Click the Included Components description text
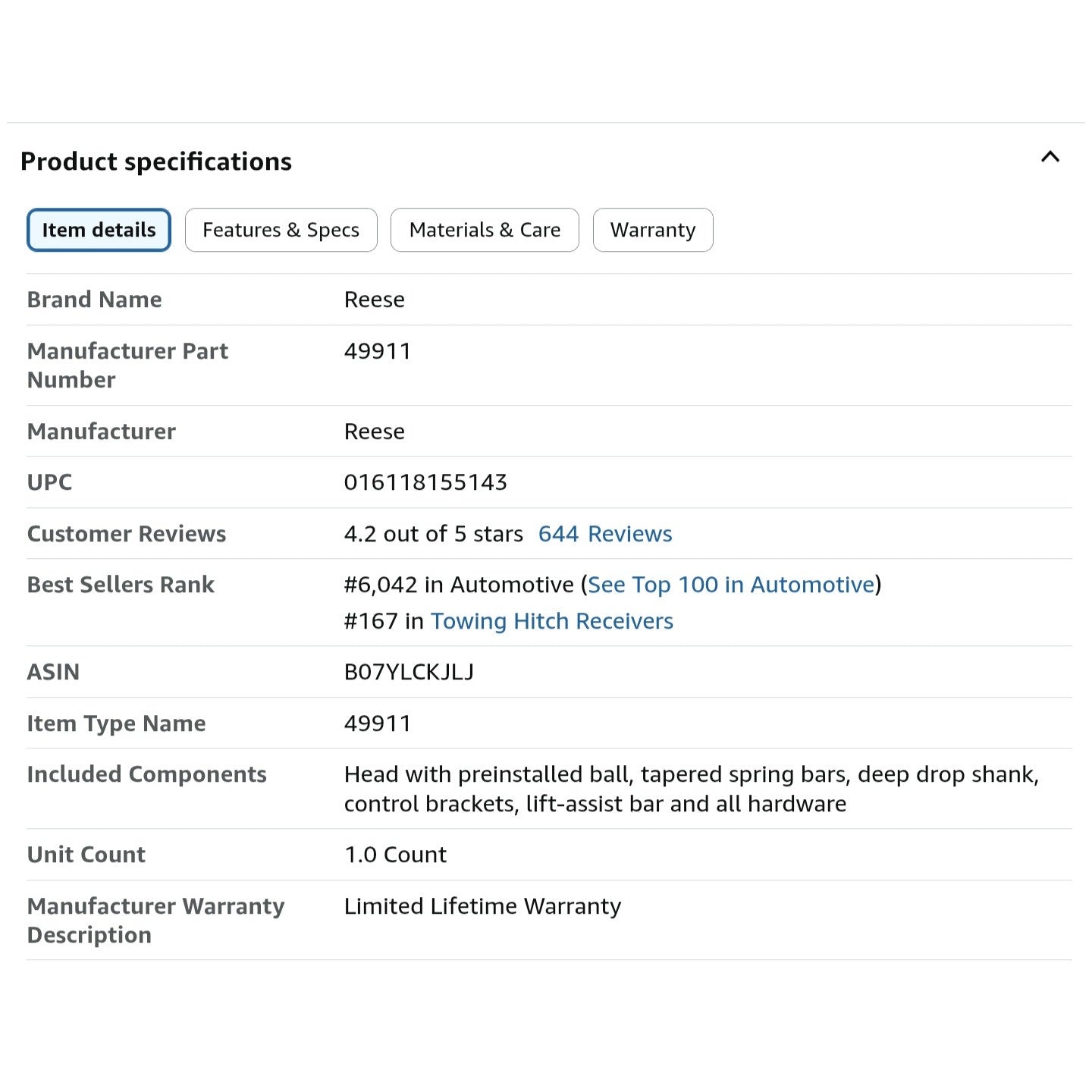 click(x=690, y=789)
